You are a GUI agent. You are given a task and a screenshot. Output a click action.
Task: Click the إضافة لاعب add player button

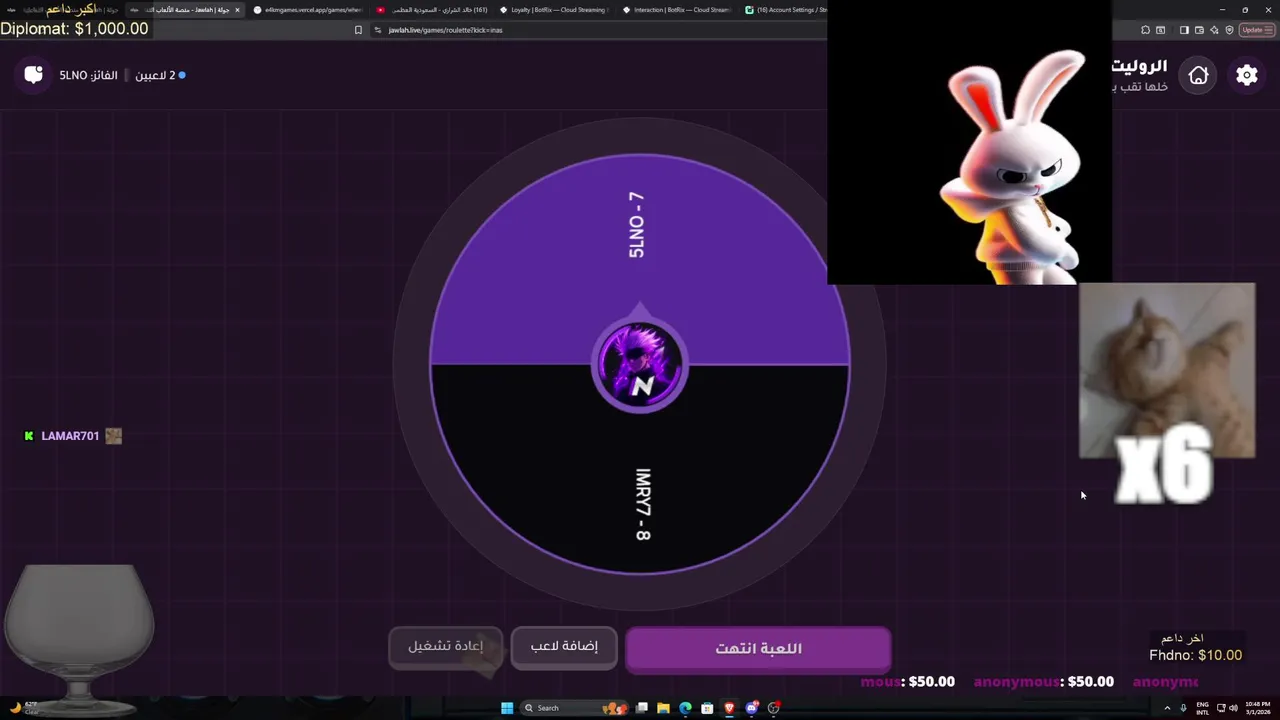point(564,646)
